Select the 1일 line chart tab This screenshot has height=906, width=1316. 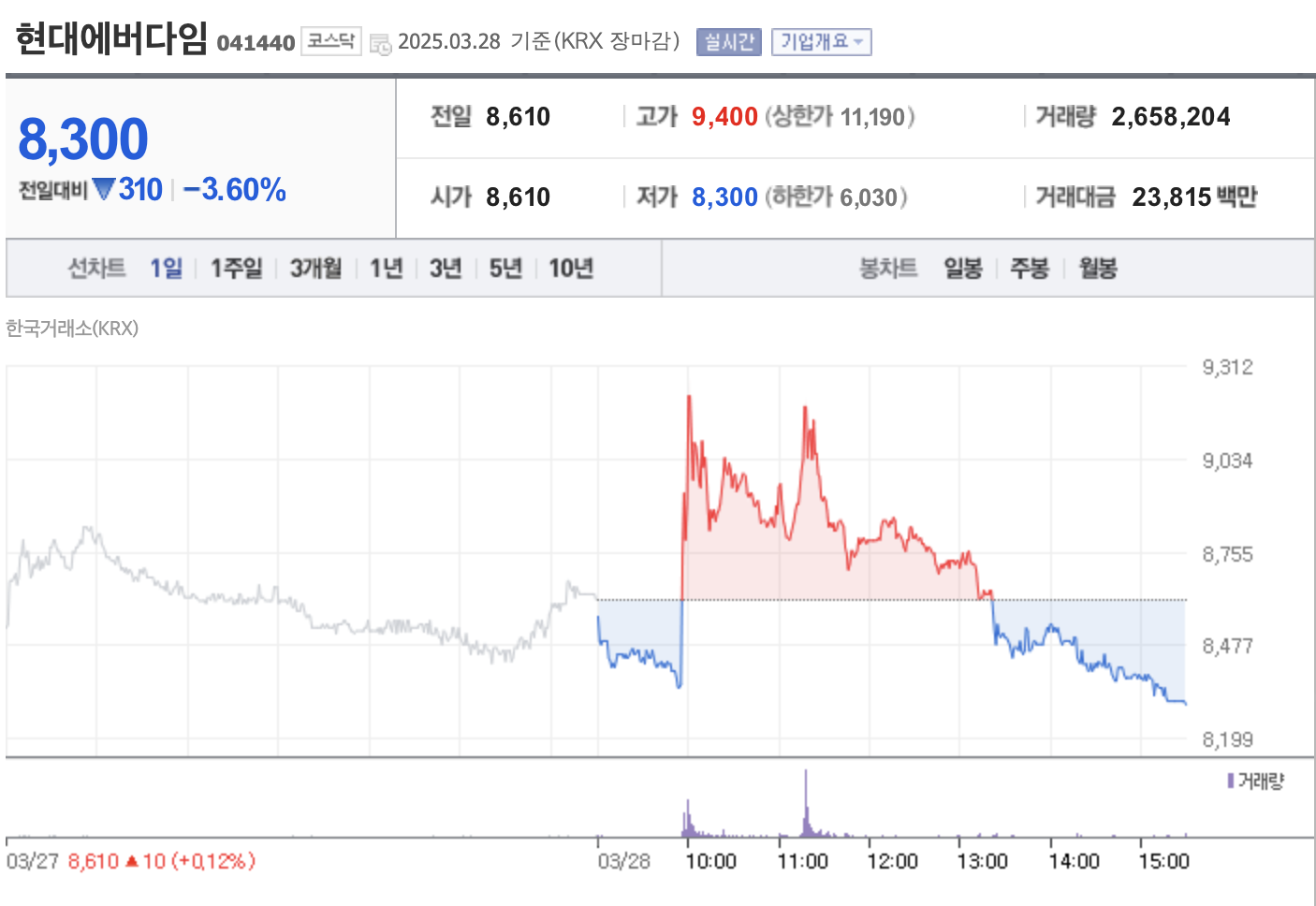pyautogui.click(x=167, y=269)
